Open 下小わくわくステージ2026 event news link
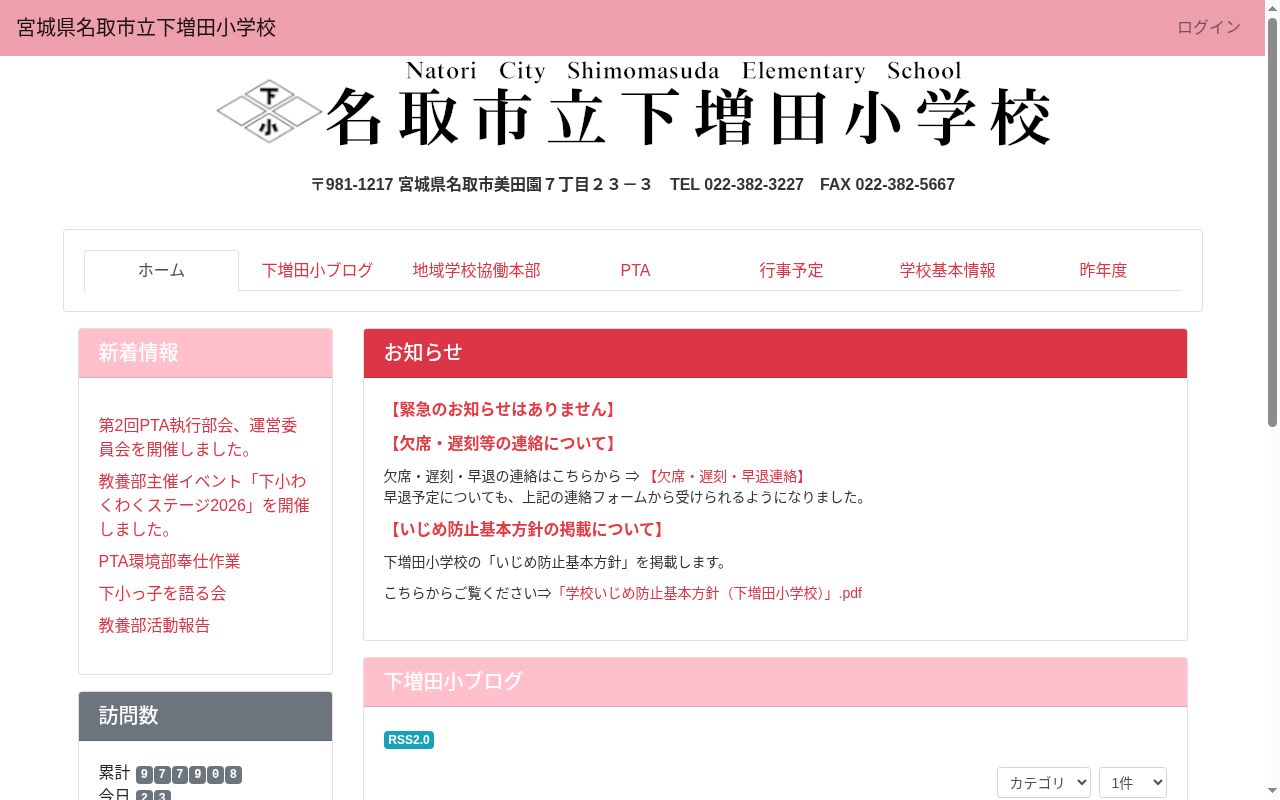This screenshot has height=800, width=1280. tap(204, 505)
